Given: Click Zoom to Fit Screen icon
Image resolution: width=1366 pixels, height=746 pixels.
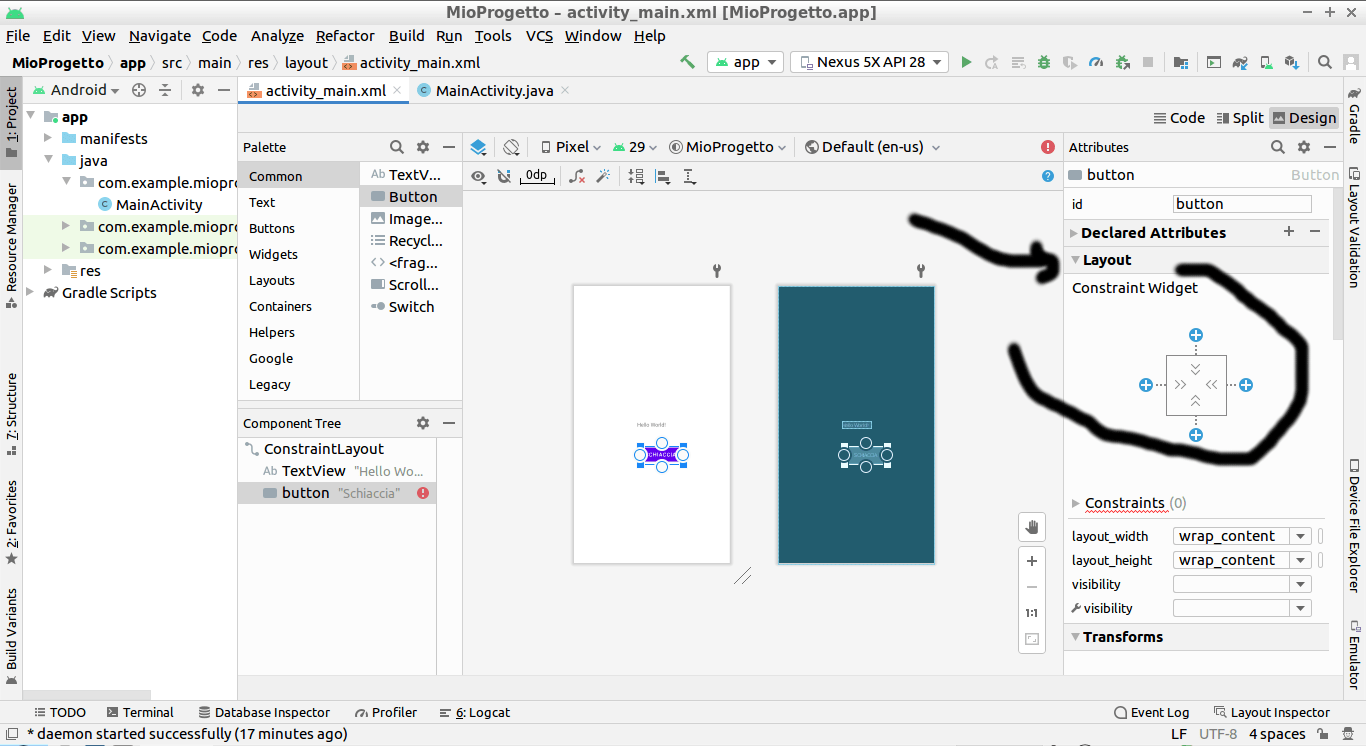Looking at the screenshot, I should pyautogui.click(x=1032, y=639).
